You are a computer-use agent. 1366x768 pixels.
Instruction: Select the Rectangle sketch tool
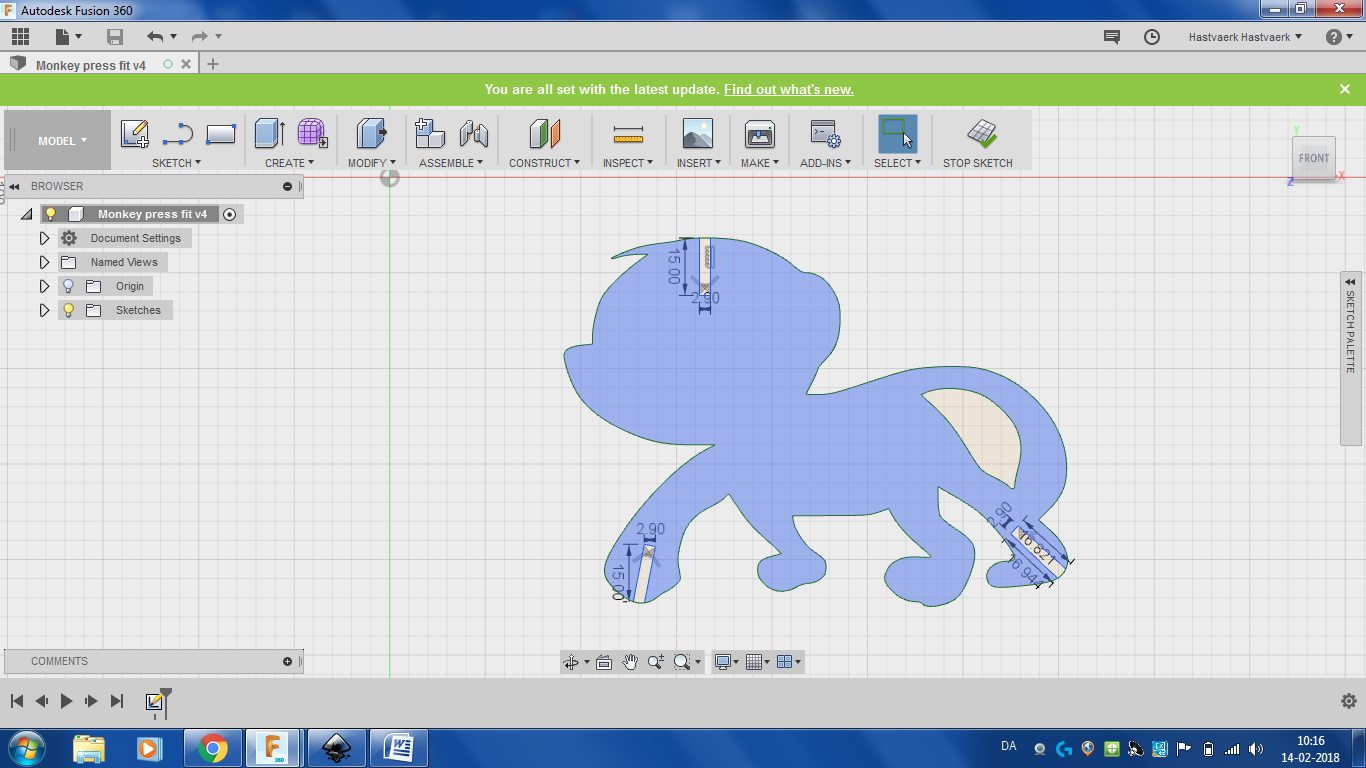221,133
